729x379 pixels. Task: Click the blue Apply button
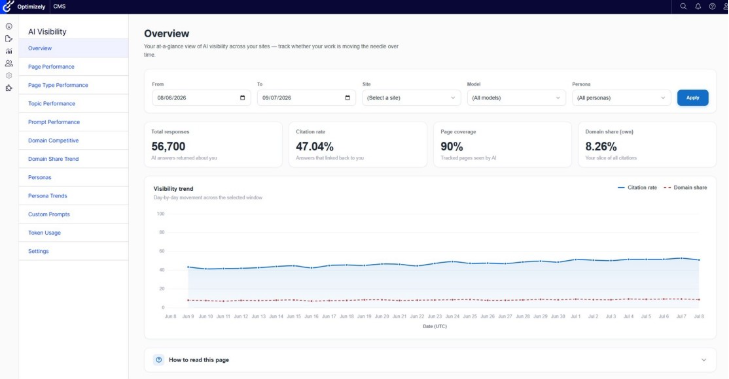[x=693, y=98]
